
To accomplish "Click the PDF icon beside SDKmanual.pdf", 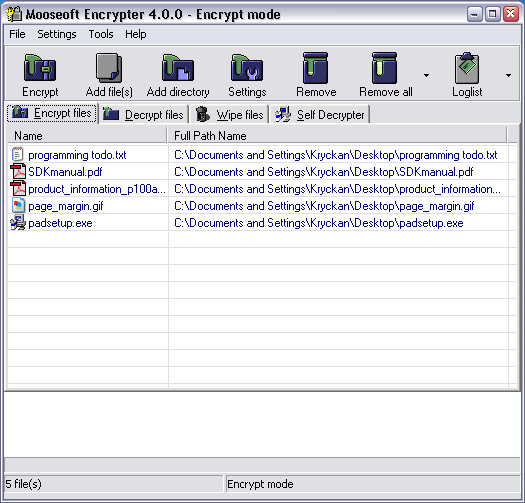I will coord(18,171).
